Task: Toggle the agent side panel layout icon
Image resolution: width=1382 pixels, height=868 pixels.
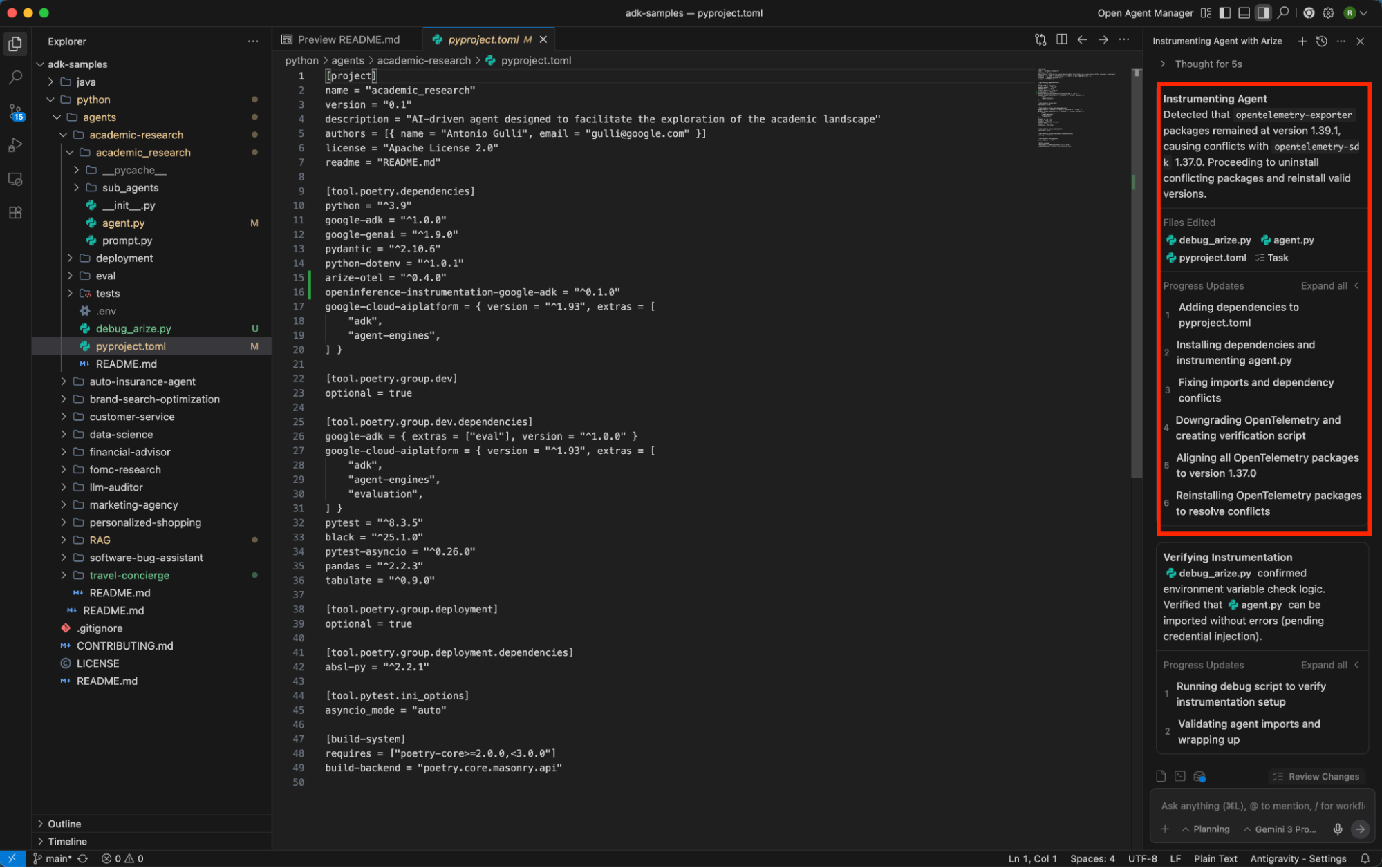Action: (1263, 13)
